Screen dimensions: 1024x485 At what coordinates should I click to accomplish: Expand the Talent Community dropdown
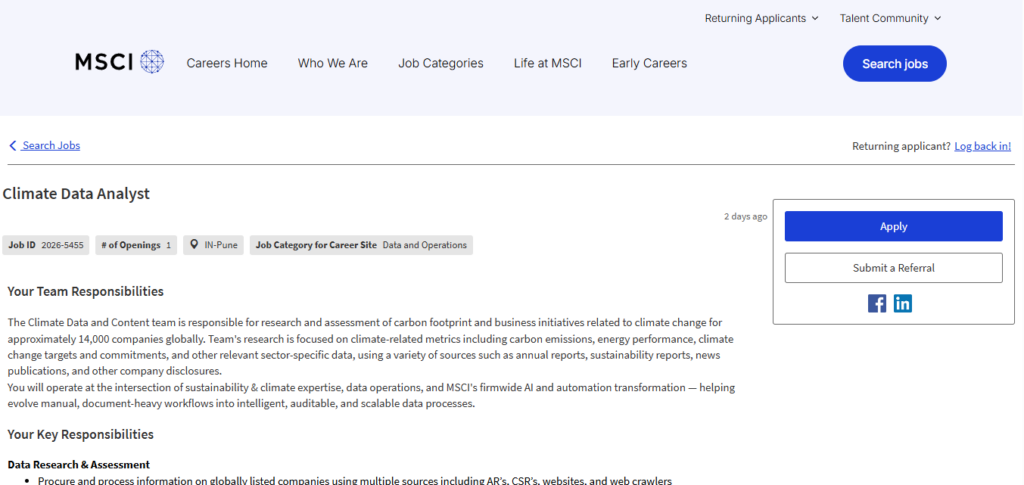[891, 18]
